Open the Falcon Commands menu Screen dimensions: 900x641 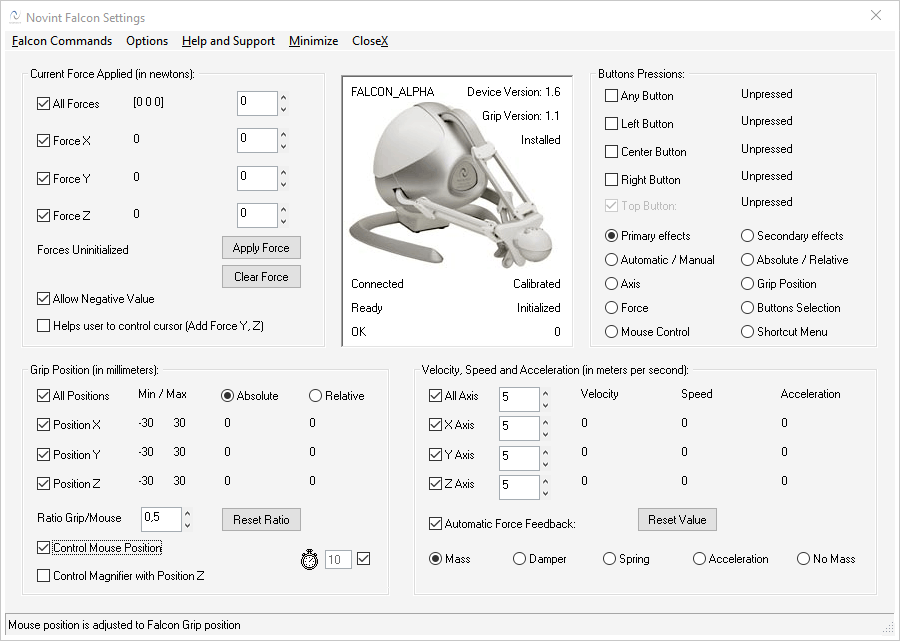61,41
